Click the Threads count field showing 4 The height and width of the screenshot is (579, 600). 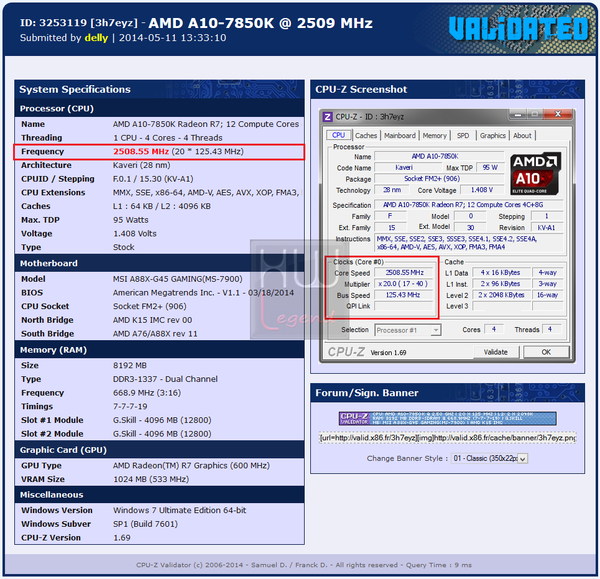[550, 329]
